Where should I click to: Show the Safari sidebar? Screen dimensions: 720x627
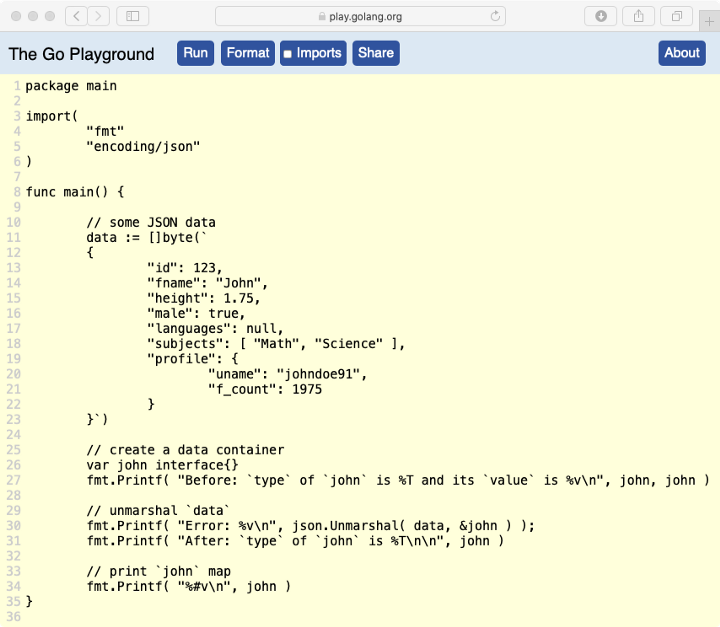[133, 16]
